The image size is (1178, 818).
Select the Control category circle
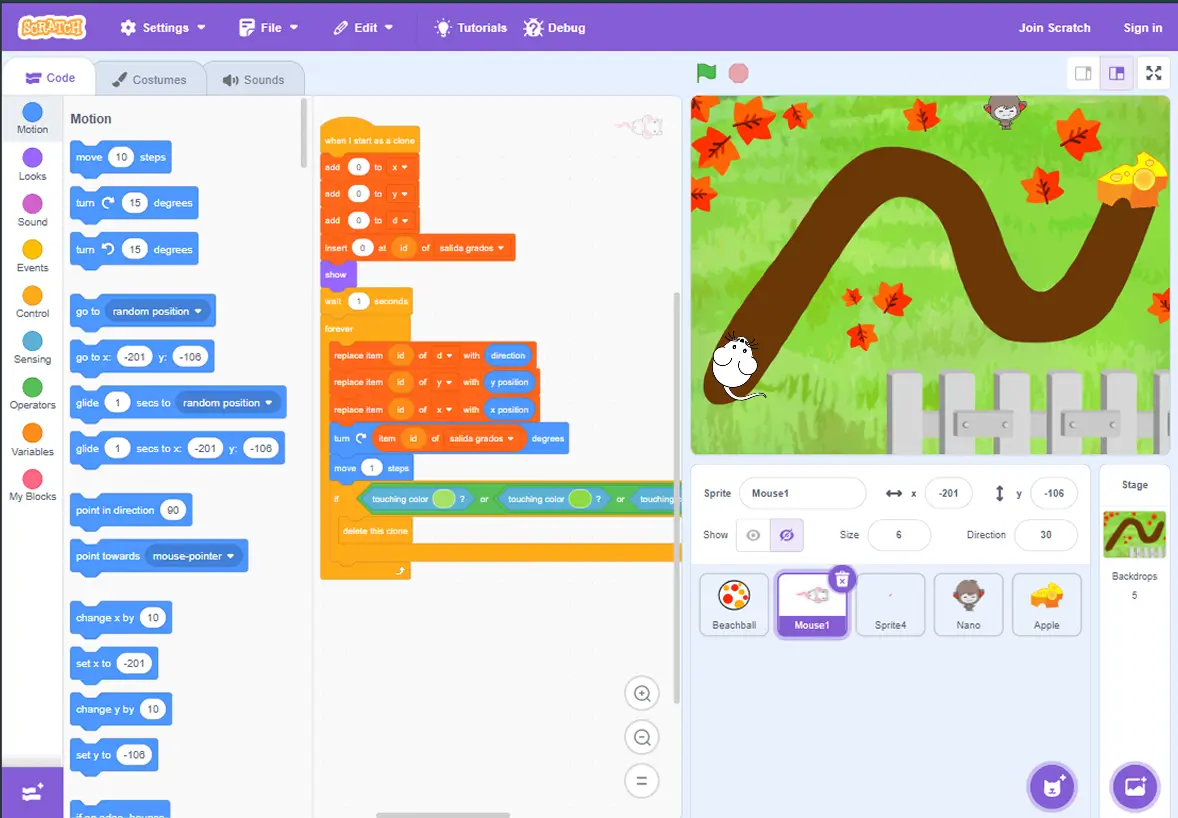[32, 295]
